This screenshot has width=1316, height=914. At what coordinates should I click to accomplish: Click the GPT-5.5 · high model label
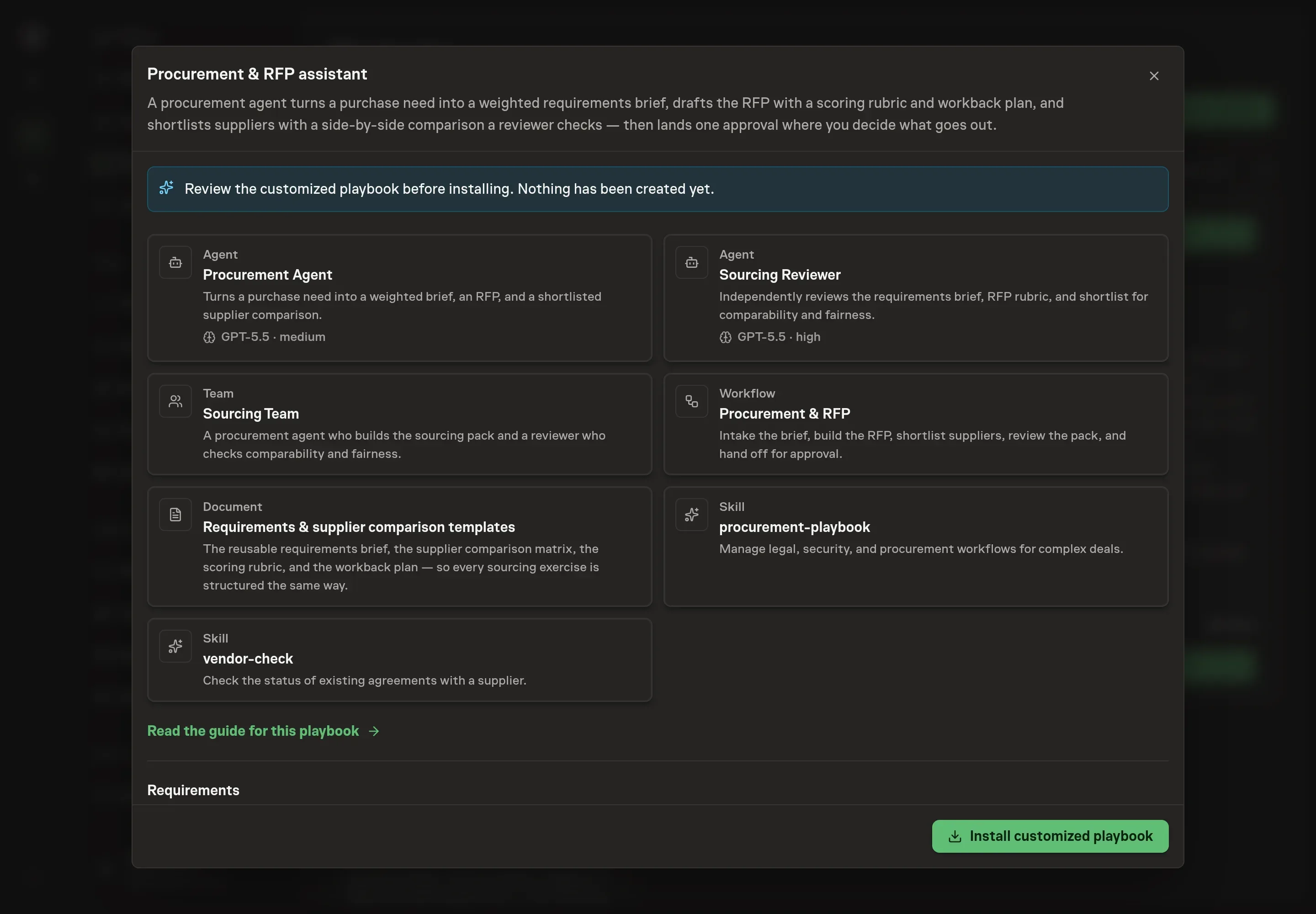779,337
